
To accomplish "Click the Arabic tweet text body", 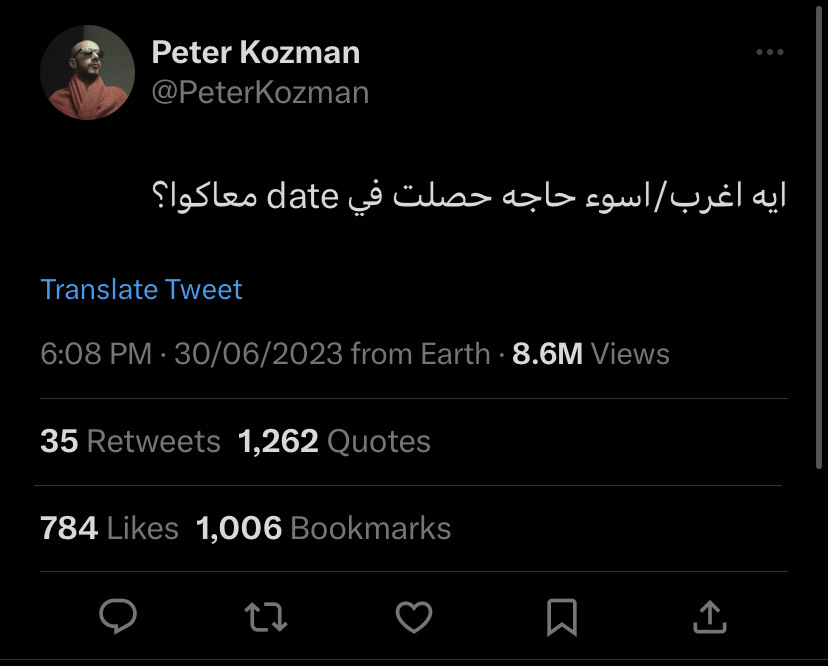I will click(x=469, y=196).
